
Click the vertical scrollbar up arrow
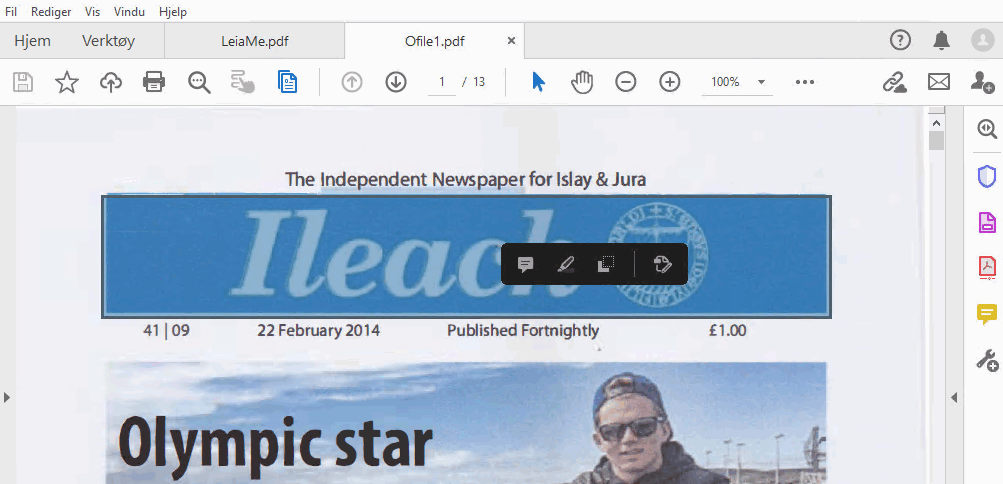point(936,123)
